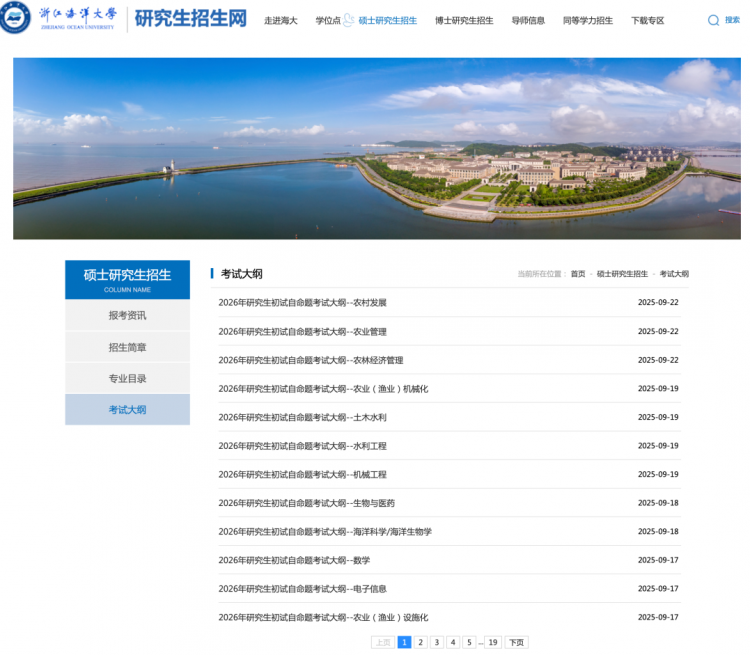Go to page 2 of results
750x655 pixels.
click(x=420, y=642)
